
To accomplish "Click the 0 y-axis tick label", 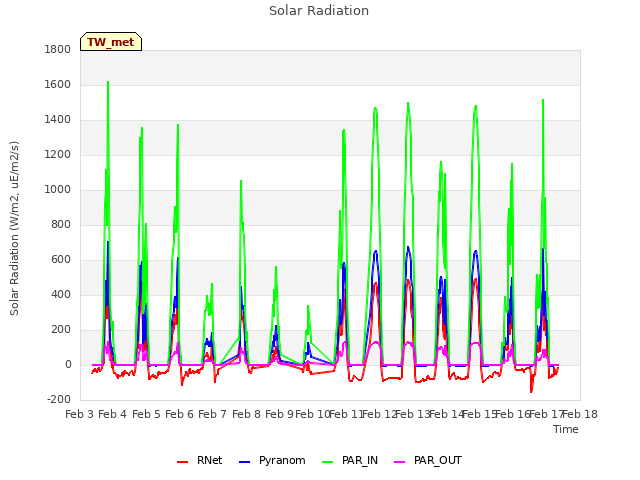I will (x=68, y=365).
